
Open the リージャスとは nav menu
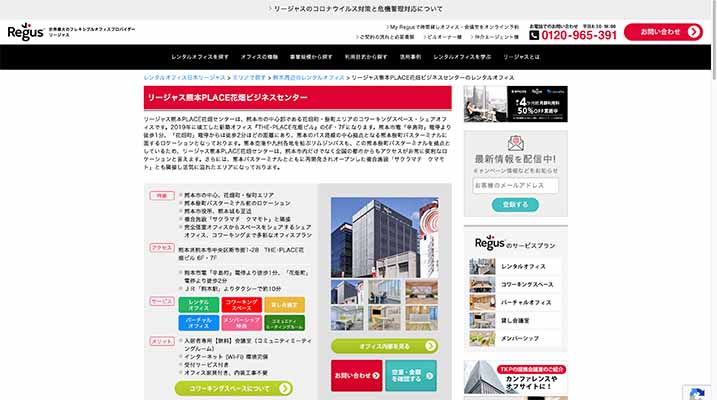coord(521,58)
